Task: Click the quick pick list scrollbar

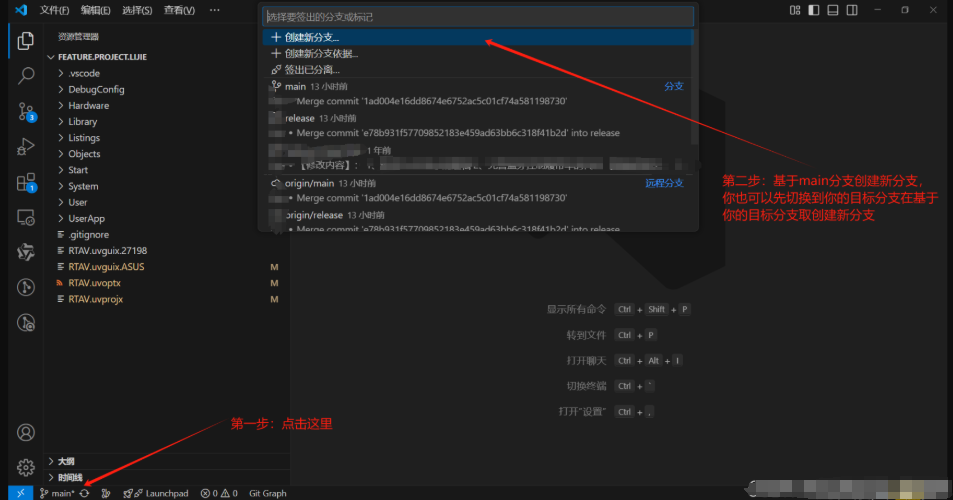Action: coord(695,87)
